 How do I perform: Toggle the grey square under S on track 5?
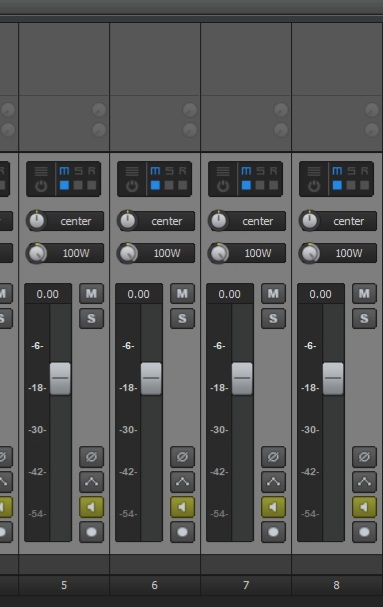pos(78,185)
